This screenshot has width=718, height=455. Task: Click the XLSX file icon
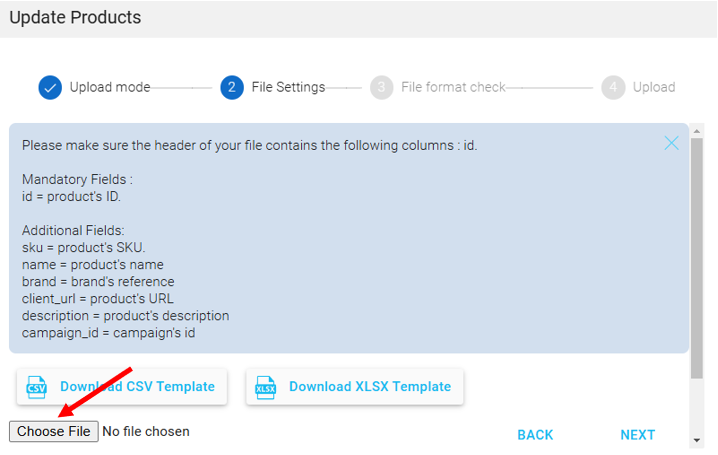point(265,387)
